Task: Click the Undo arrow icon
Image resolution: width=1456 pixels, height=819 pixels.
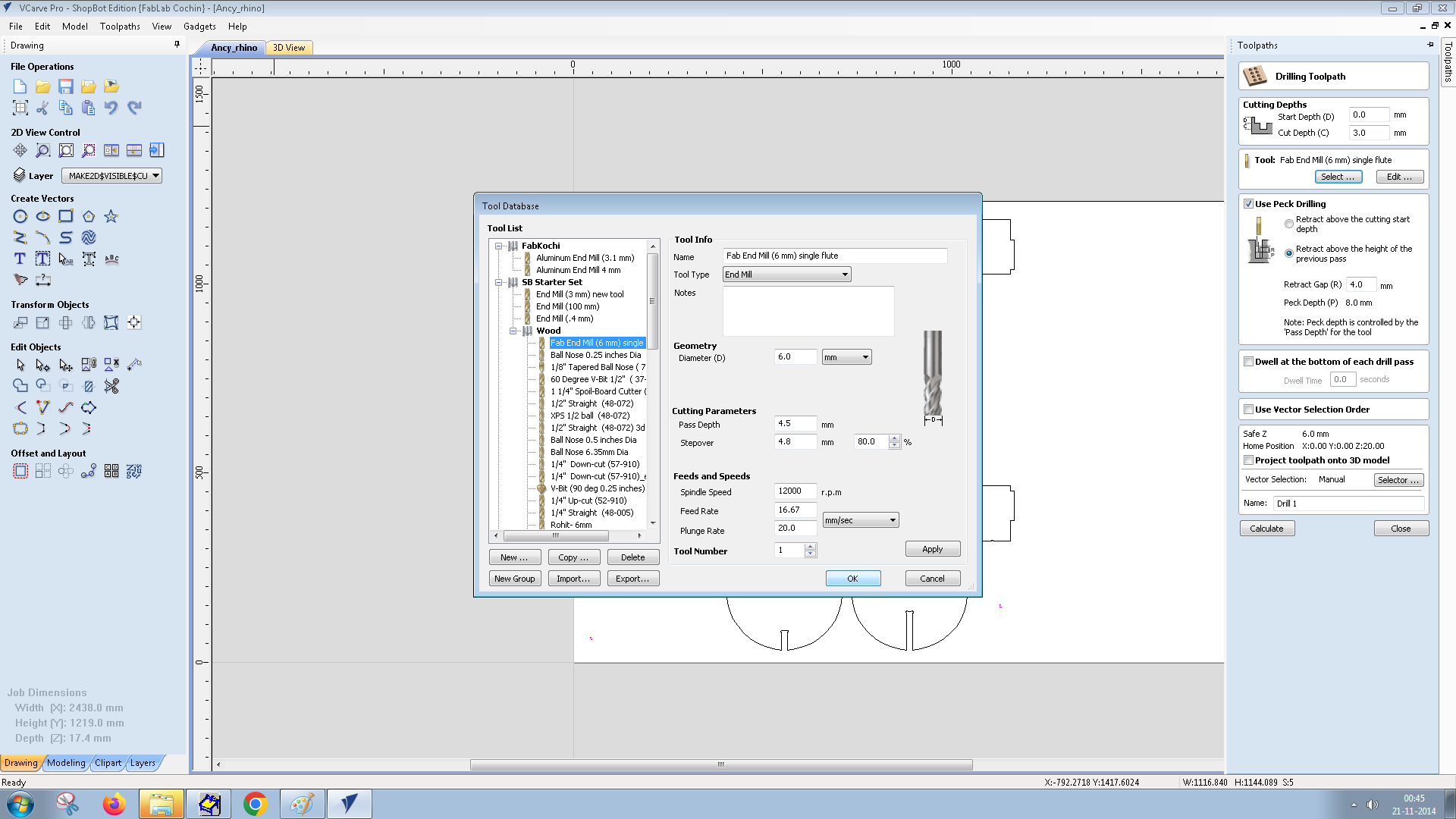Action: tap(111, 108)
